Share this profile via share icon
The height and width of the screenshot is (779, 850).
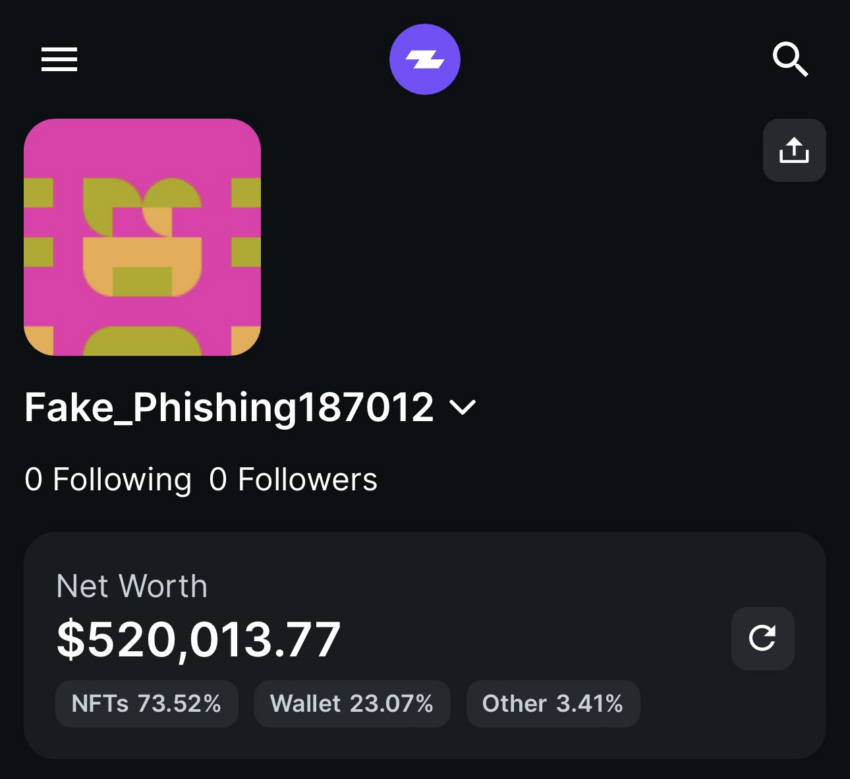(794, 151)
